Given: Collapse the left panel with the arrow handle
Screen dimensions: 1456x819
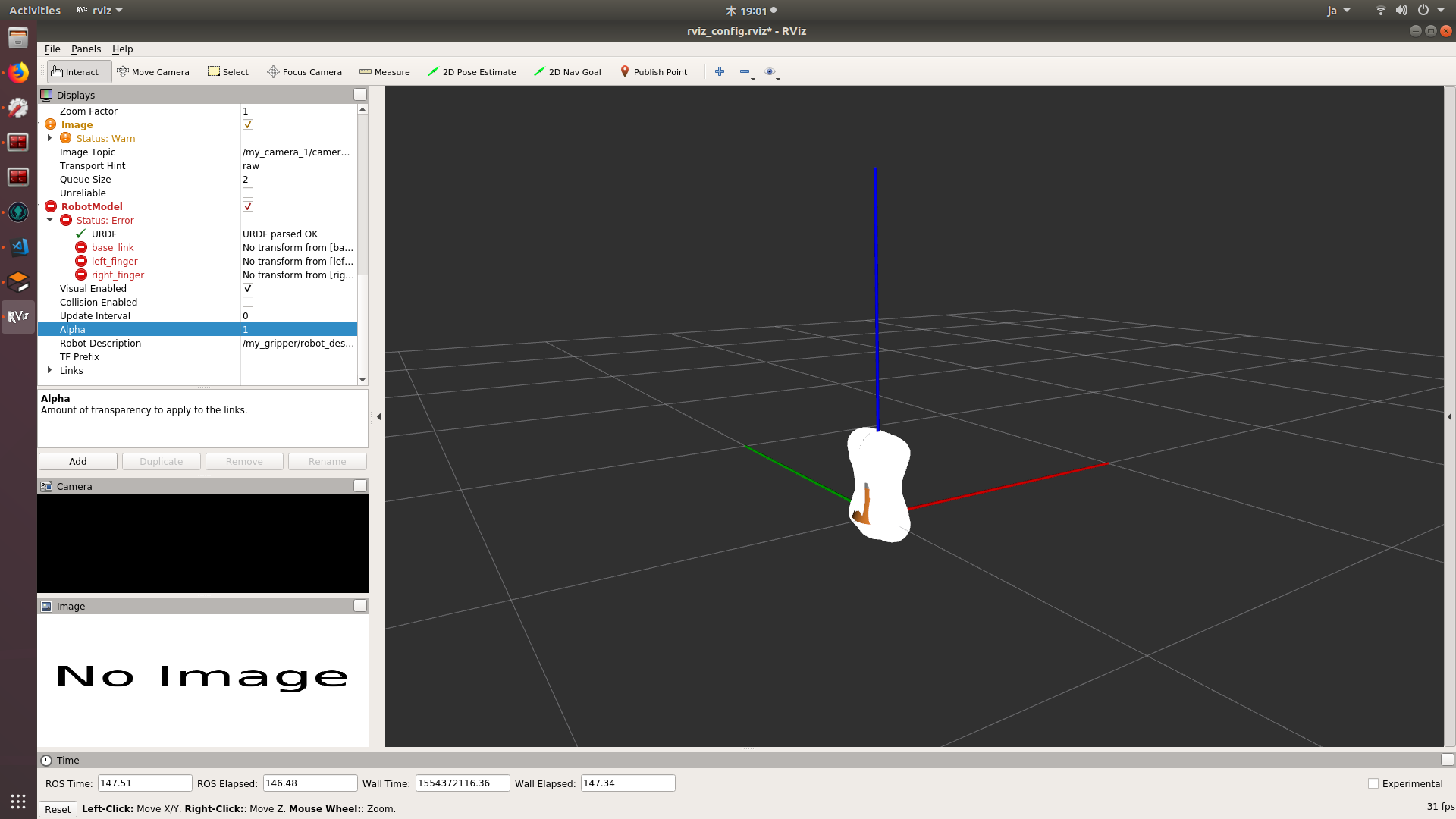Looking at the screenshot, I should click(x=378, y=416).
